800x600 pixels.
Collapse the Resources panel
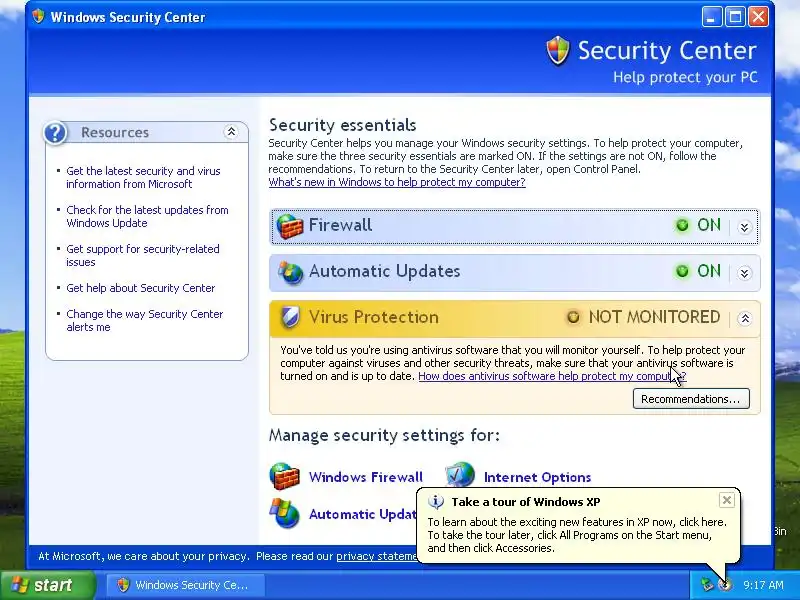(231, 132)
